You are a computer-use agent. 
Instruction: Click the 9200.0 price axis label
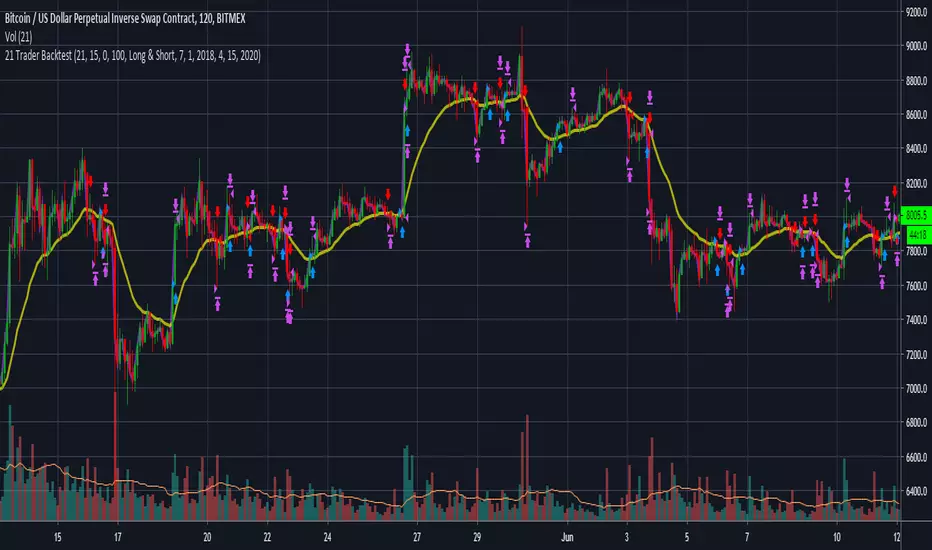point(916,11)
